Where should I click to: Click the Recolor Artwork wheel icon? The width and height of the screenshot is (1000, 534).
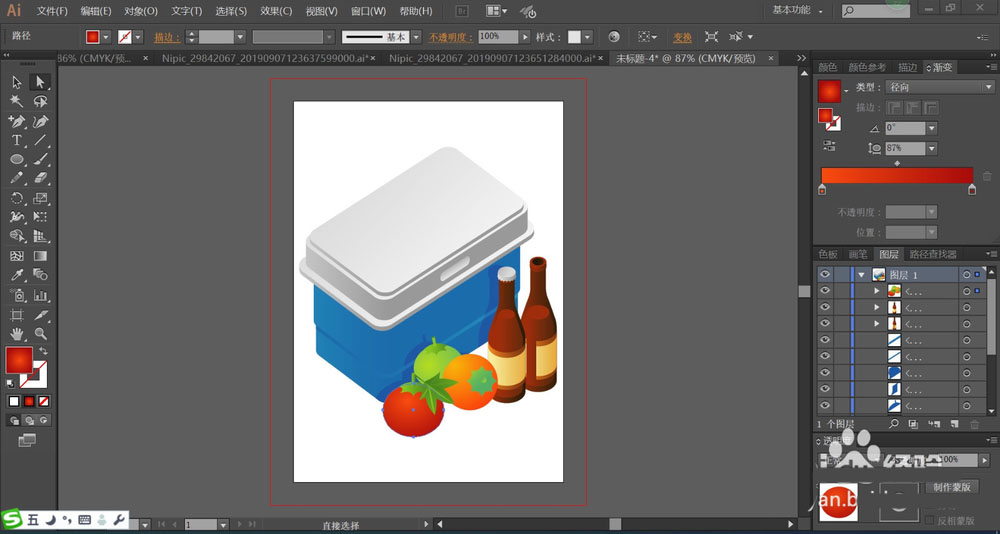click(x=614, y=37)
